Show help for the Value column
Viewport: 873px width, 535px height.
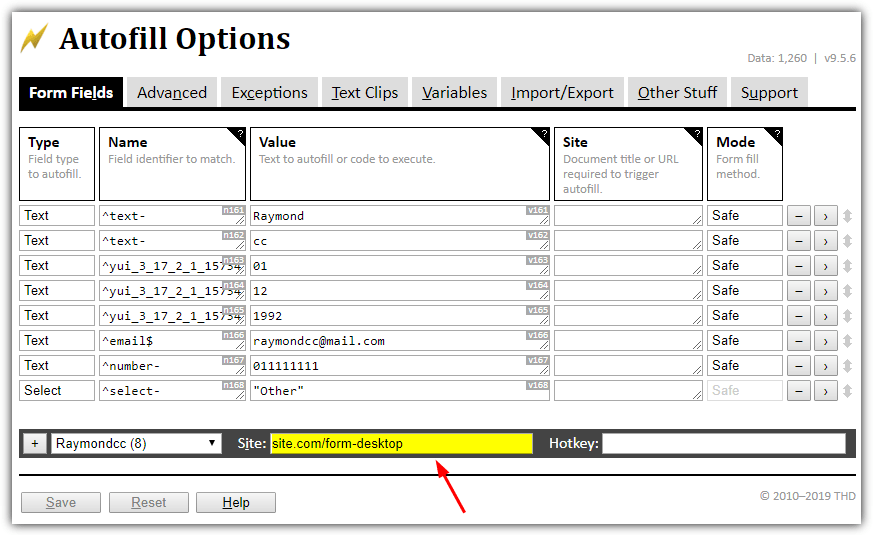pos(543,134)
